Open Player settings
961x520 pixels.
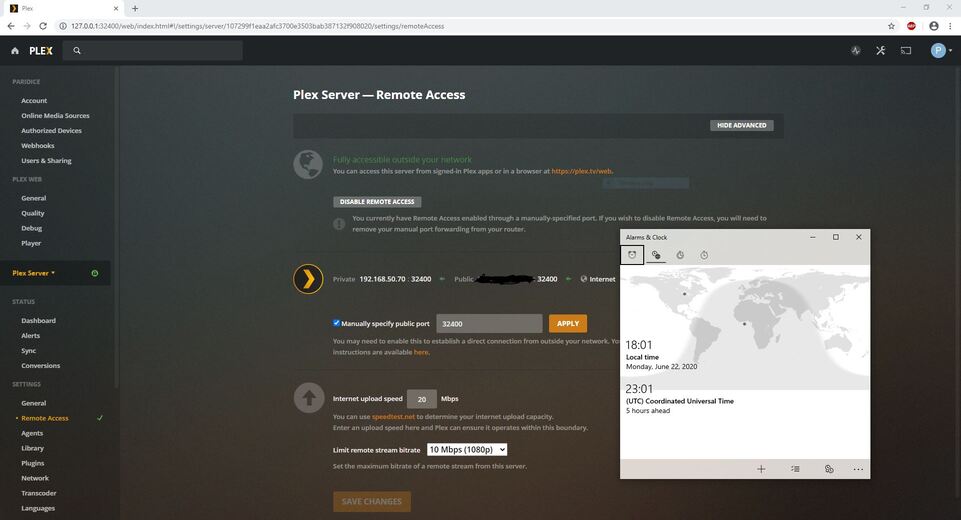[x=31, y=243]
